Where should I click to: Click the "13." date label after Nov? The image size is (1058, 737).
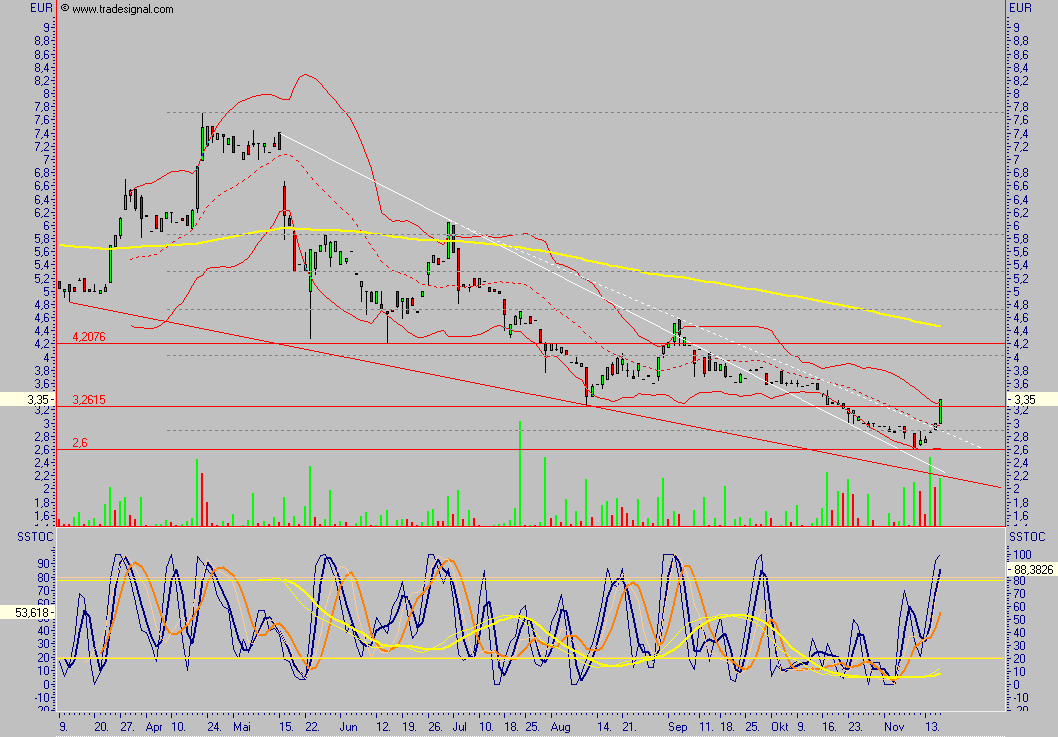tap(932, 727)
